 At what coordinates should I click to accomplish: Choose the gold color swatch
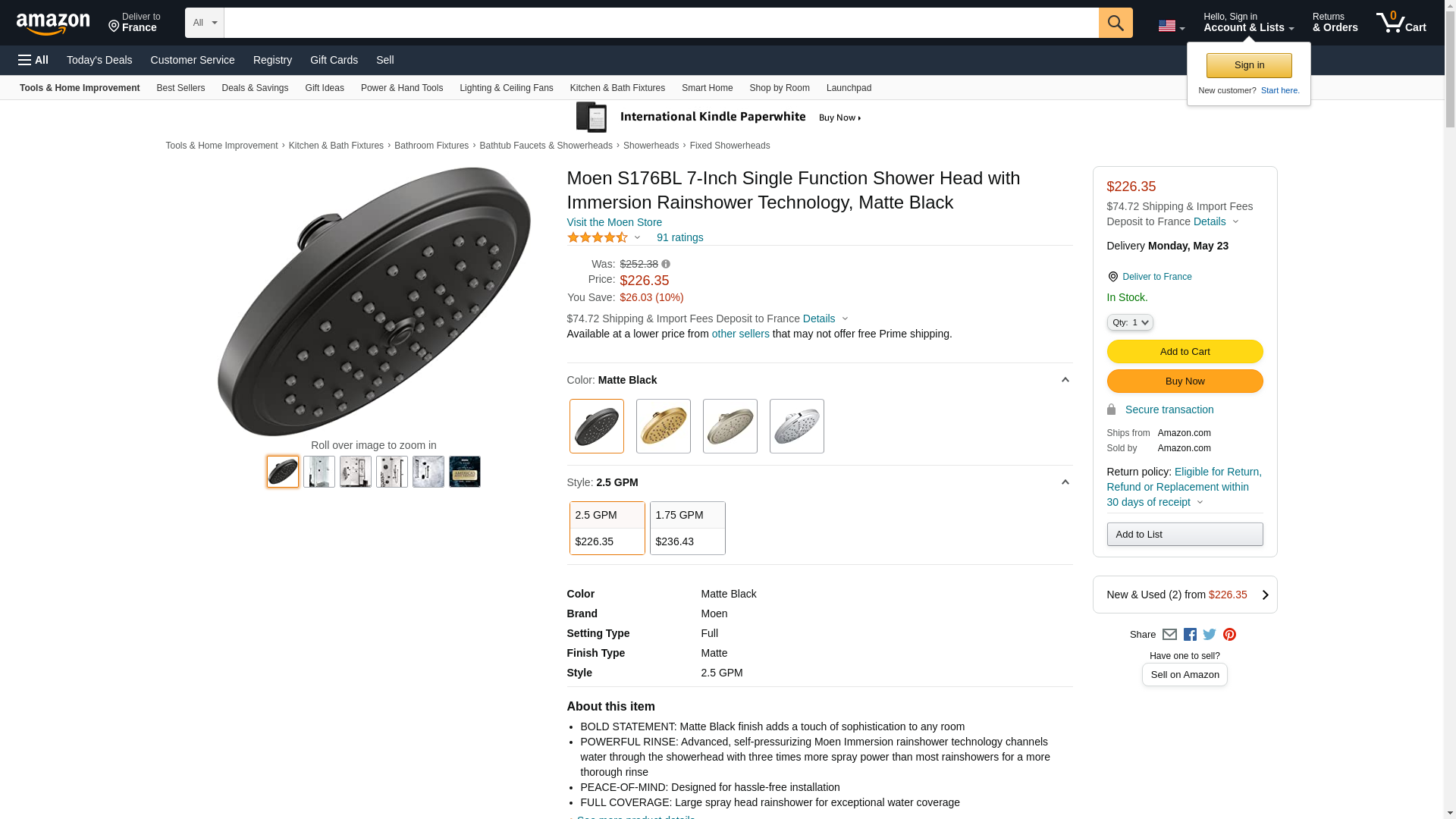point(663,426)
